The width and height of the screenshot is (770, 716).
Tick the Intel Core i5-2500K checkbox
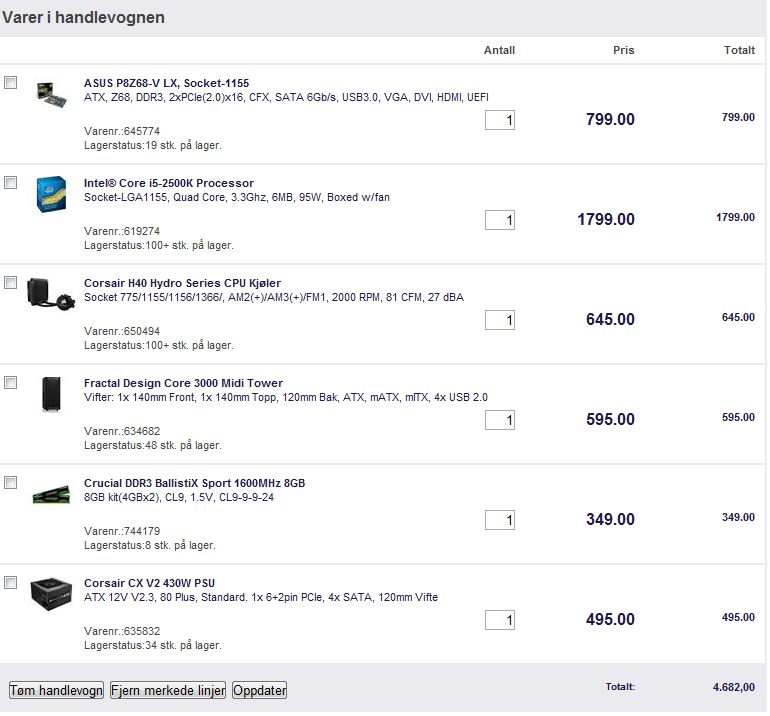pyautogui.click(x=11, y=183)
